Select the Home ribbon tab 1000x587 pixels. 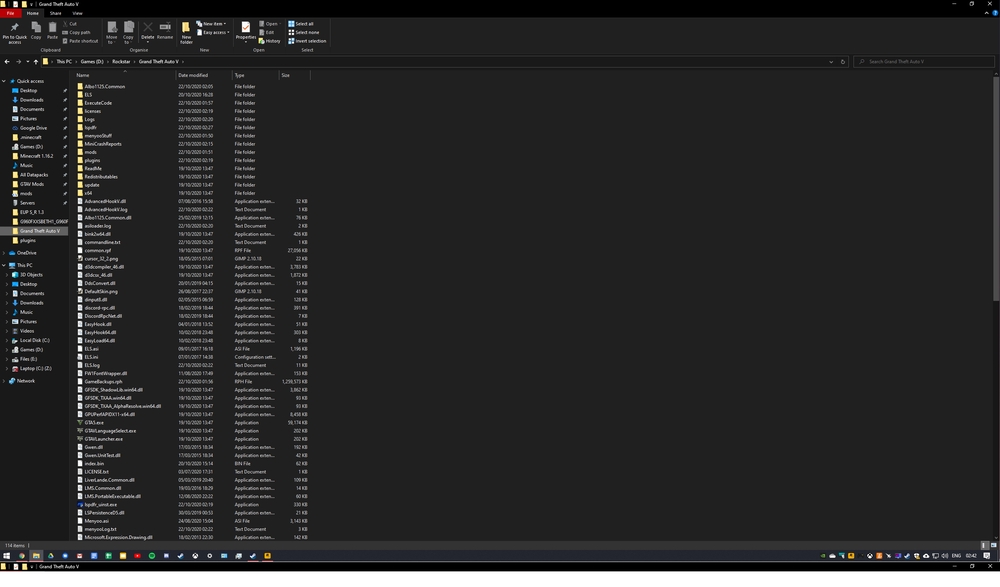click(33, 13)
